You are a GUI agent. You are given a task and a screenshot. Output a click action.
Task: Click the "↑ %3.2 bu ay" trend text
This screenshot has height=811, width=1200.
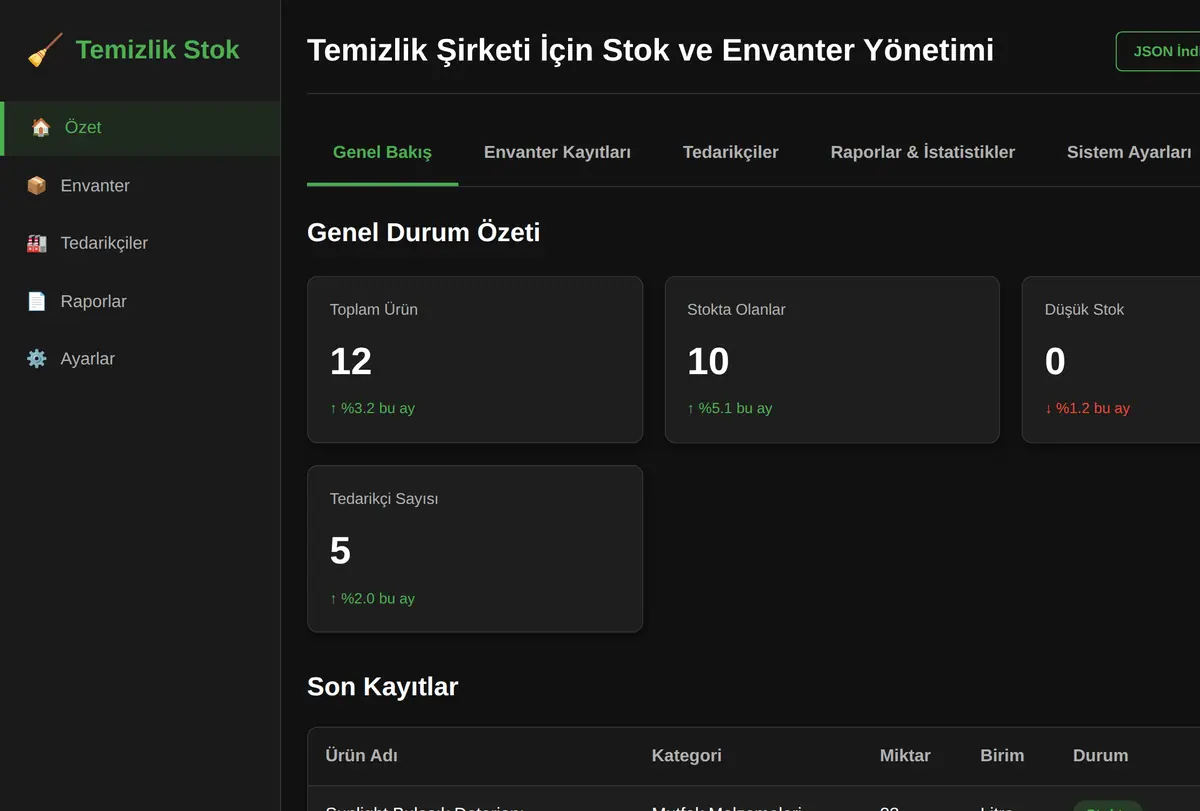[372, 408]
